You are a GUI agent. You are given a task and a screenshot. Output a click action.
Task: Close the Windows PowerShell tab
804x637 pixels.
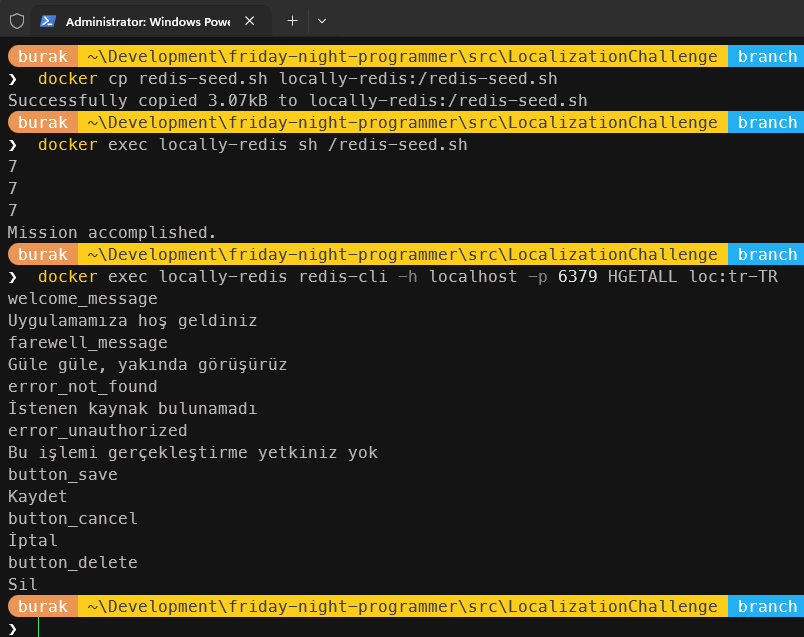coord(249,21)
